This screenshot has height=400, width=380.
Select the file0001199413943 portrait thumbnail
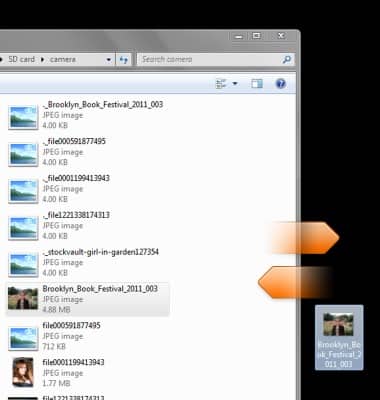(23, 372)
